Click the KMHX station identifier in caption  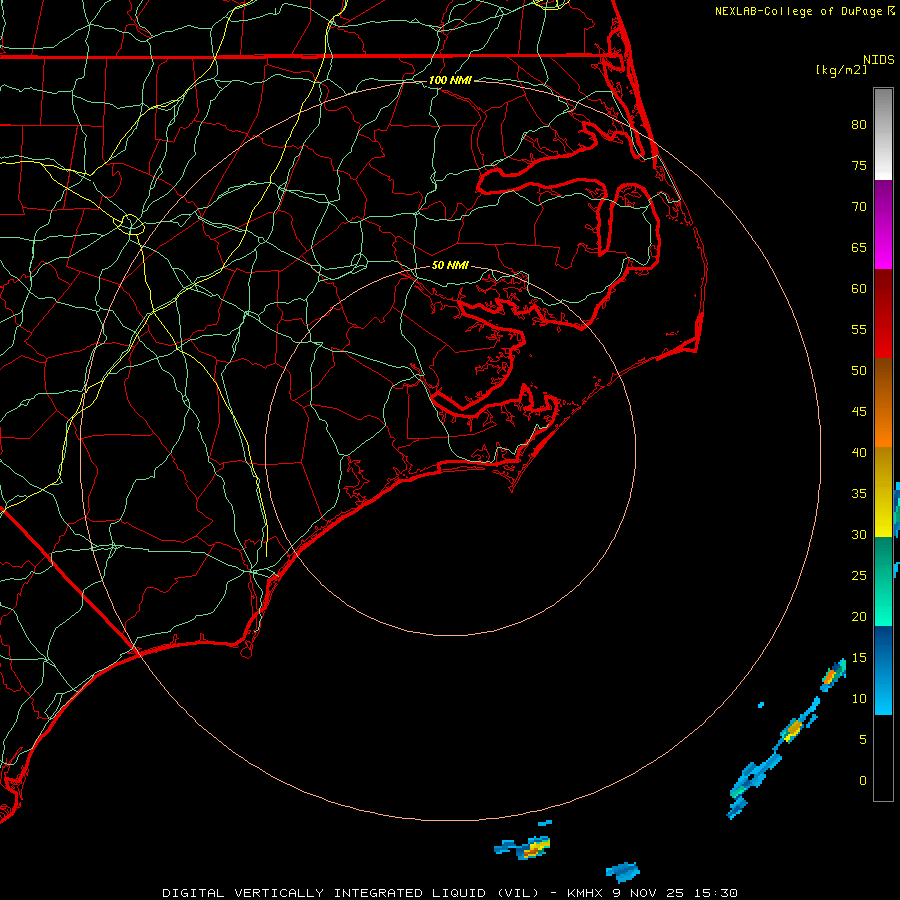pos(585,893)
